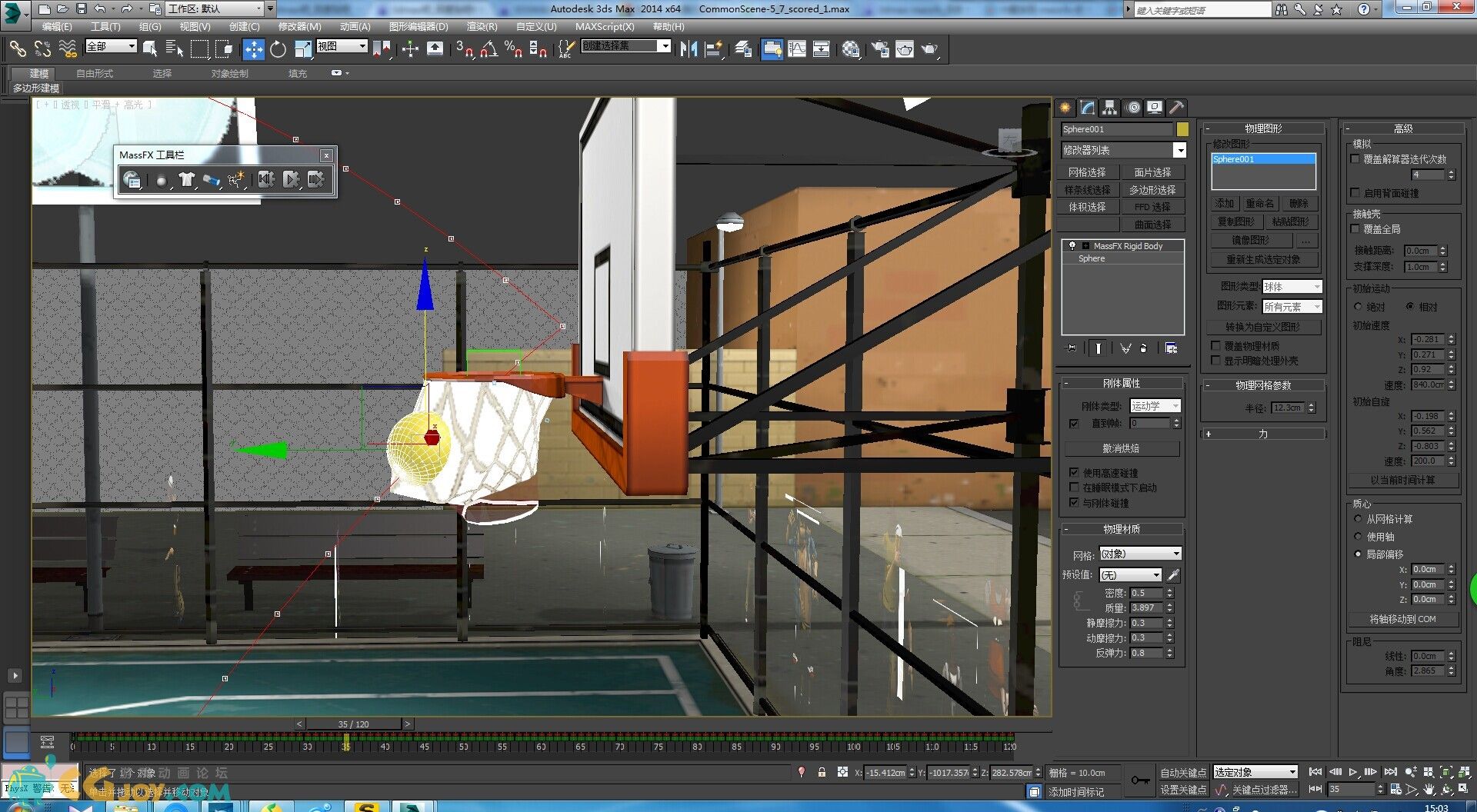The height and width of the screenshot is (812, 1477).
Task: Click the large key Set Keys icon
Action: point(1141,780)
